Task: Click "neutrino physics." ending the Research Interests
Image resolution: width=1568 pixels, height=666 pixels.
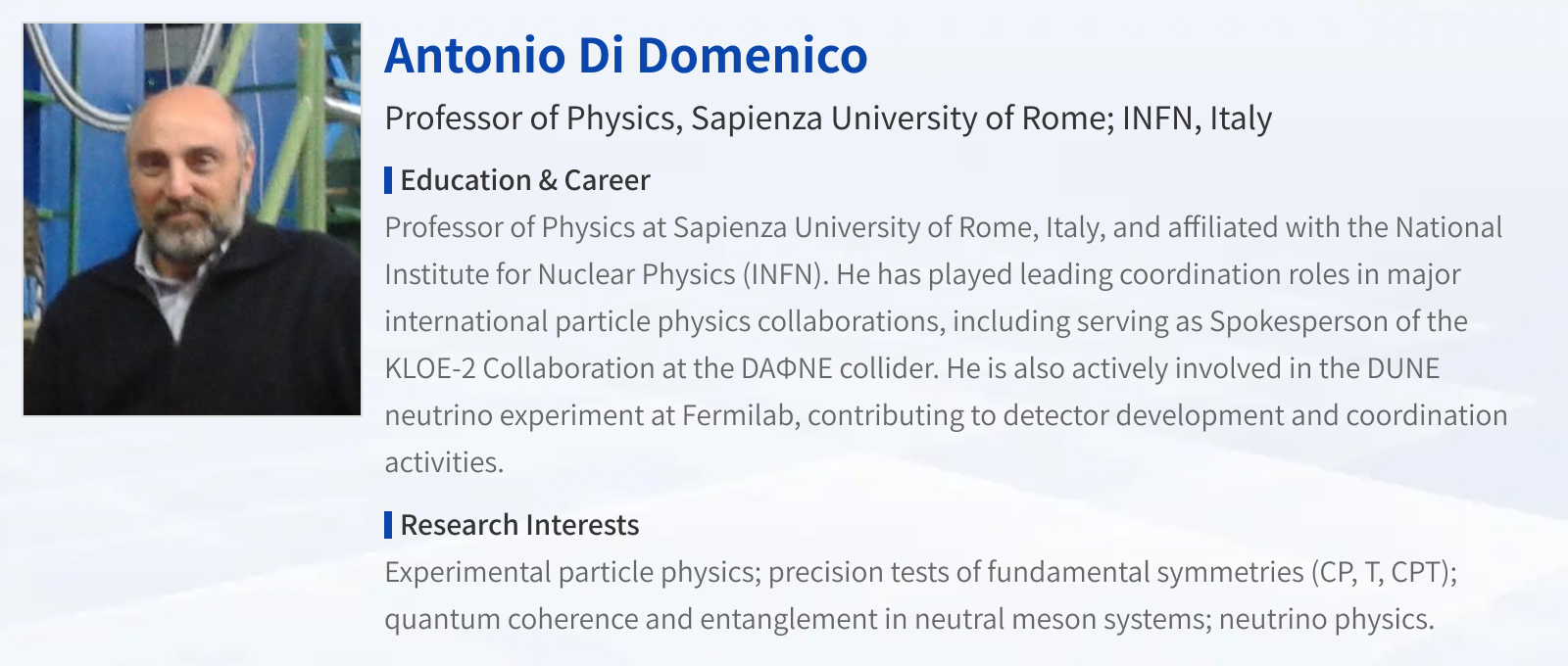Action: (1326, 619)
